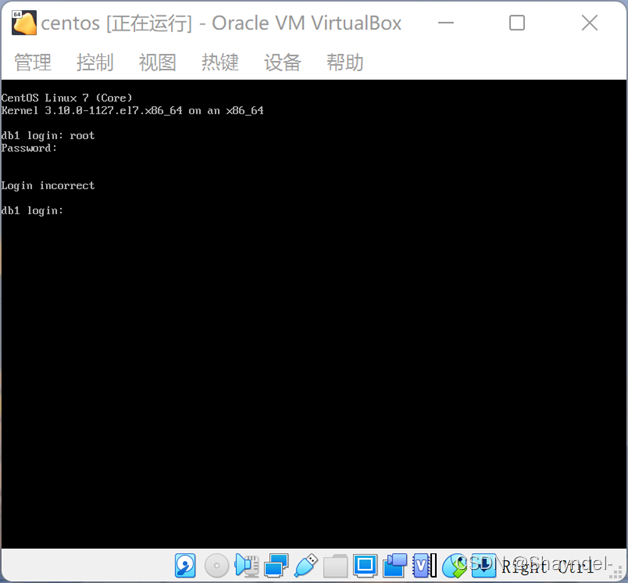The image size is (628, 583).
Task: Click the shared folders status icon
Action: click(x=335, y=565)
